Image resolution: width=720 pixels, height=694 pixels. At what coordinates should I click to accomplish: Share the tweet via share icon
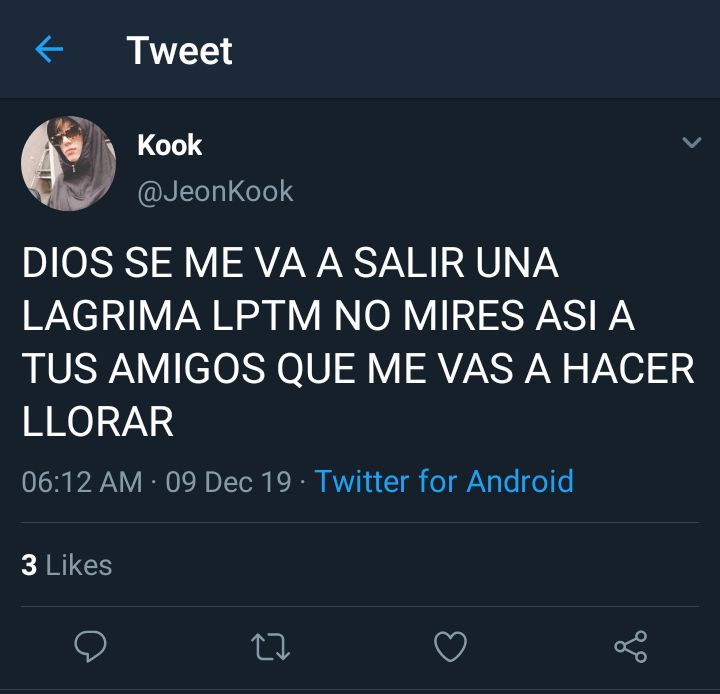pyautogui.click(x=631, y=646)
